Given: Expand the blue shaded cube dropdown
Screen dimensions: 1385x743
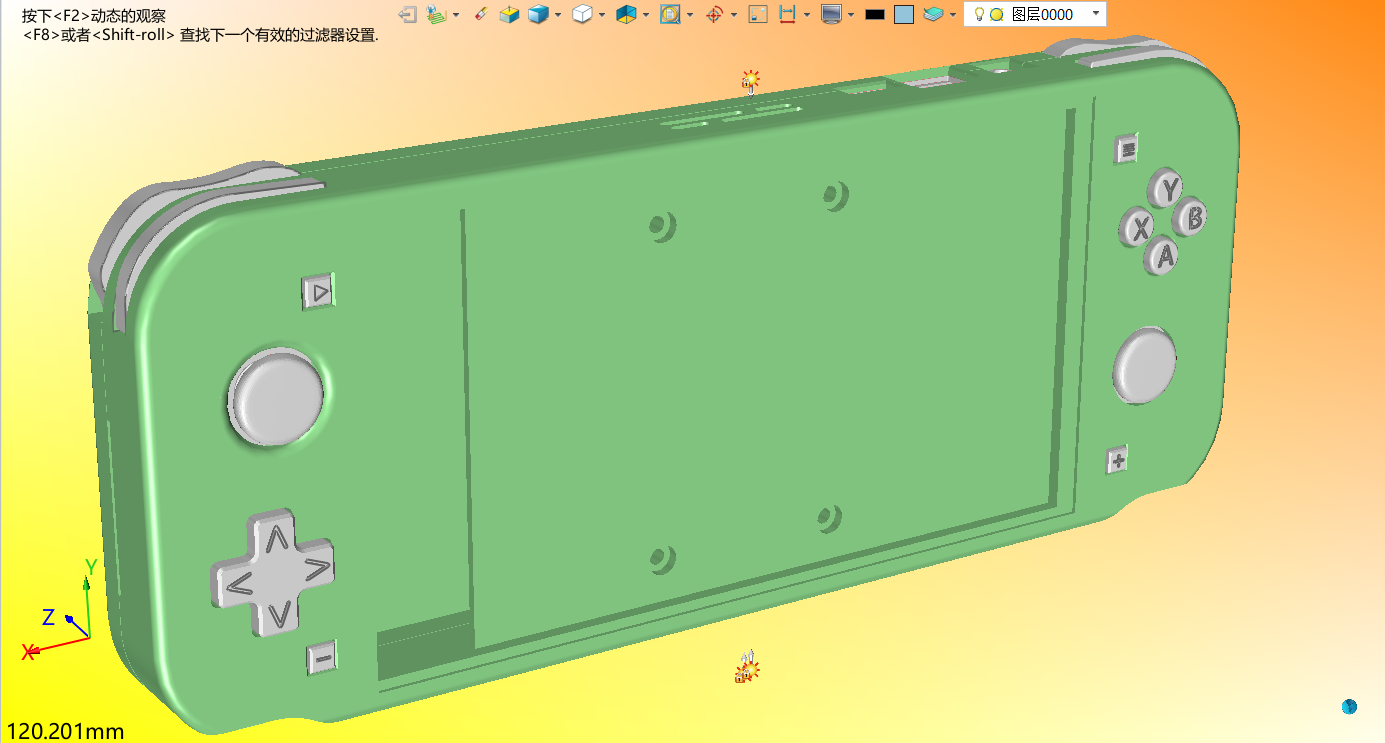Looking at the screenshot, I should click(x=558, y=15).
